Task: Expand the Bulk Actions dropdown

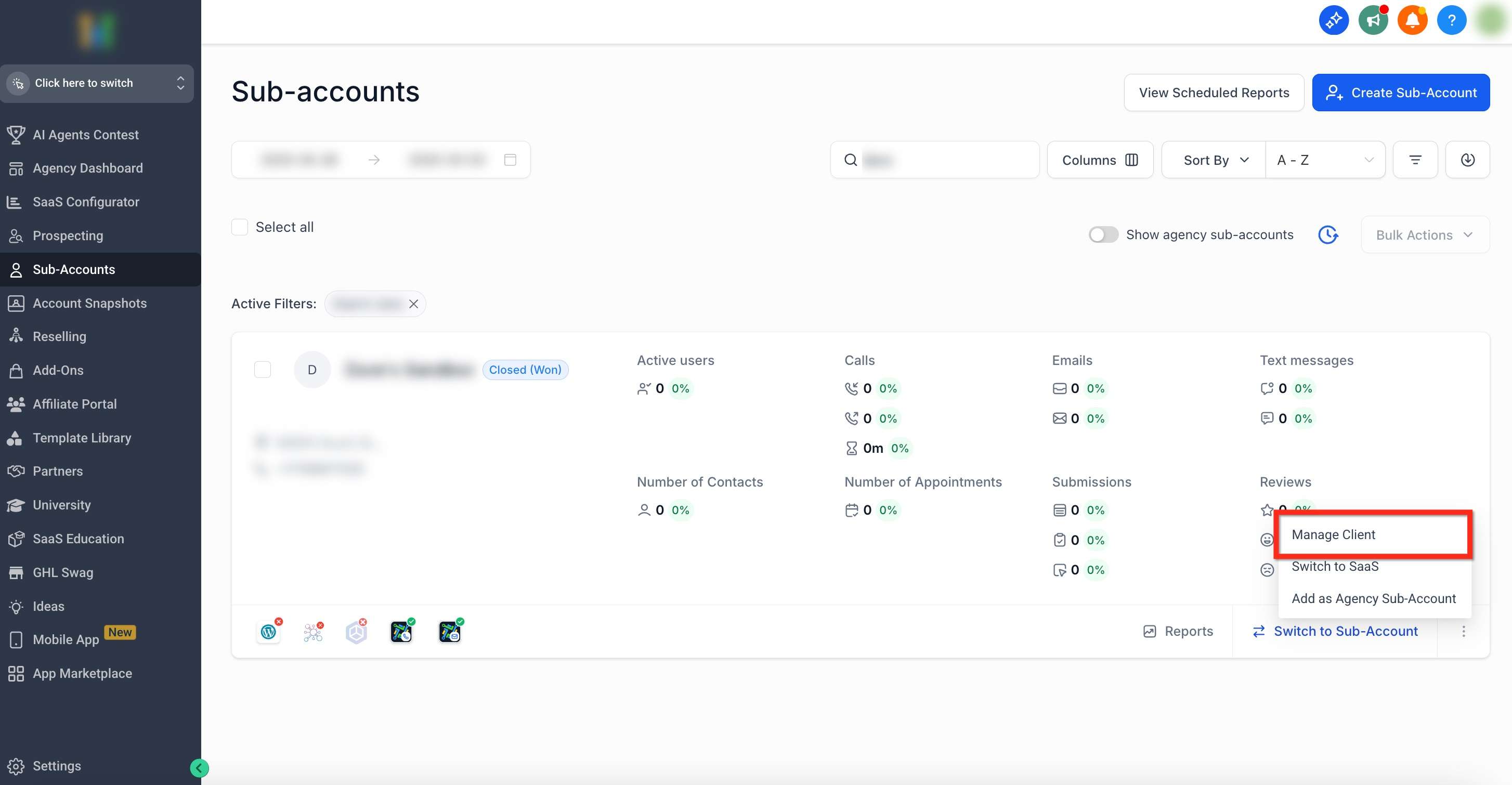Action: coord(1425,234)
